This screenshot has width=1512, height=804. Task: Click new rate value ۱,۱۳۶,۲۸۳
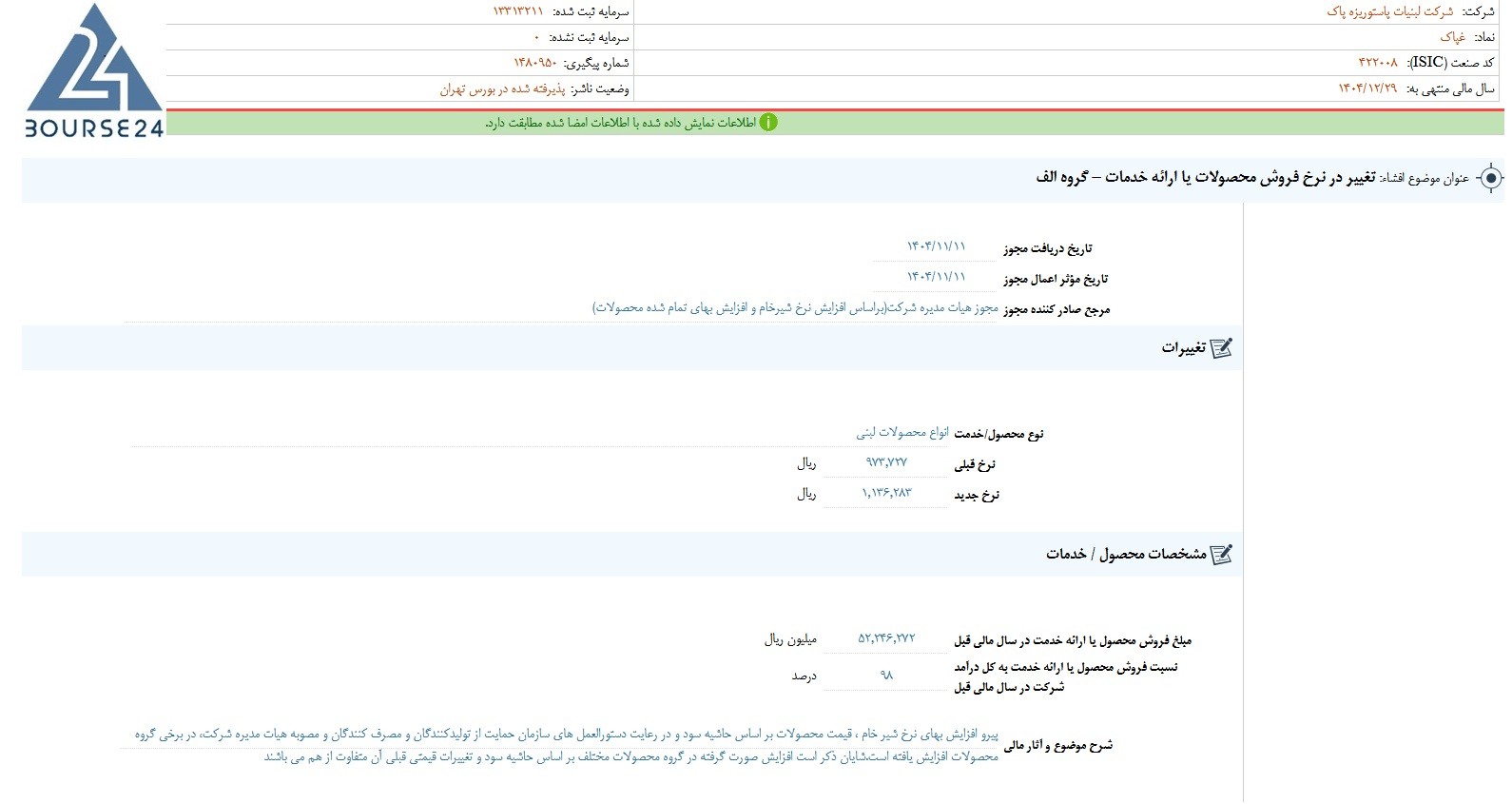(x=886, y=493)
